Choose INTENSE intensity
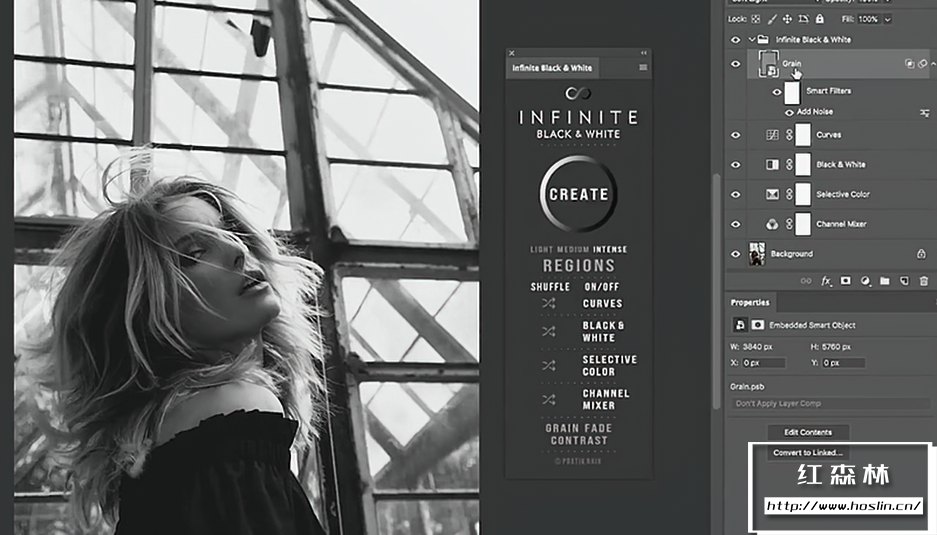Screen dimensions: 937x535 [610, 249]
